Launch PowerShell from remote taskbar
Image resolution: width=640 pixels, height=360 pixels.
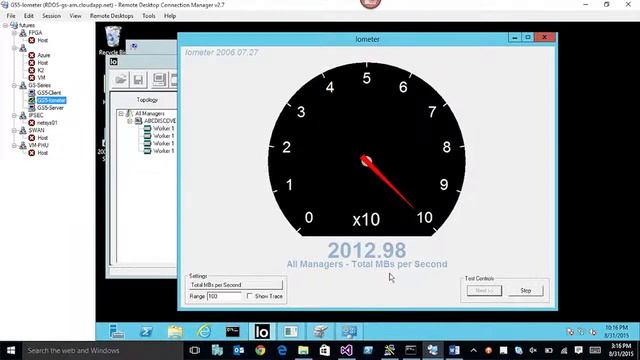coord(146,331)
